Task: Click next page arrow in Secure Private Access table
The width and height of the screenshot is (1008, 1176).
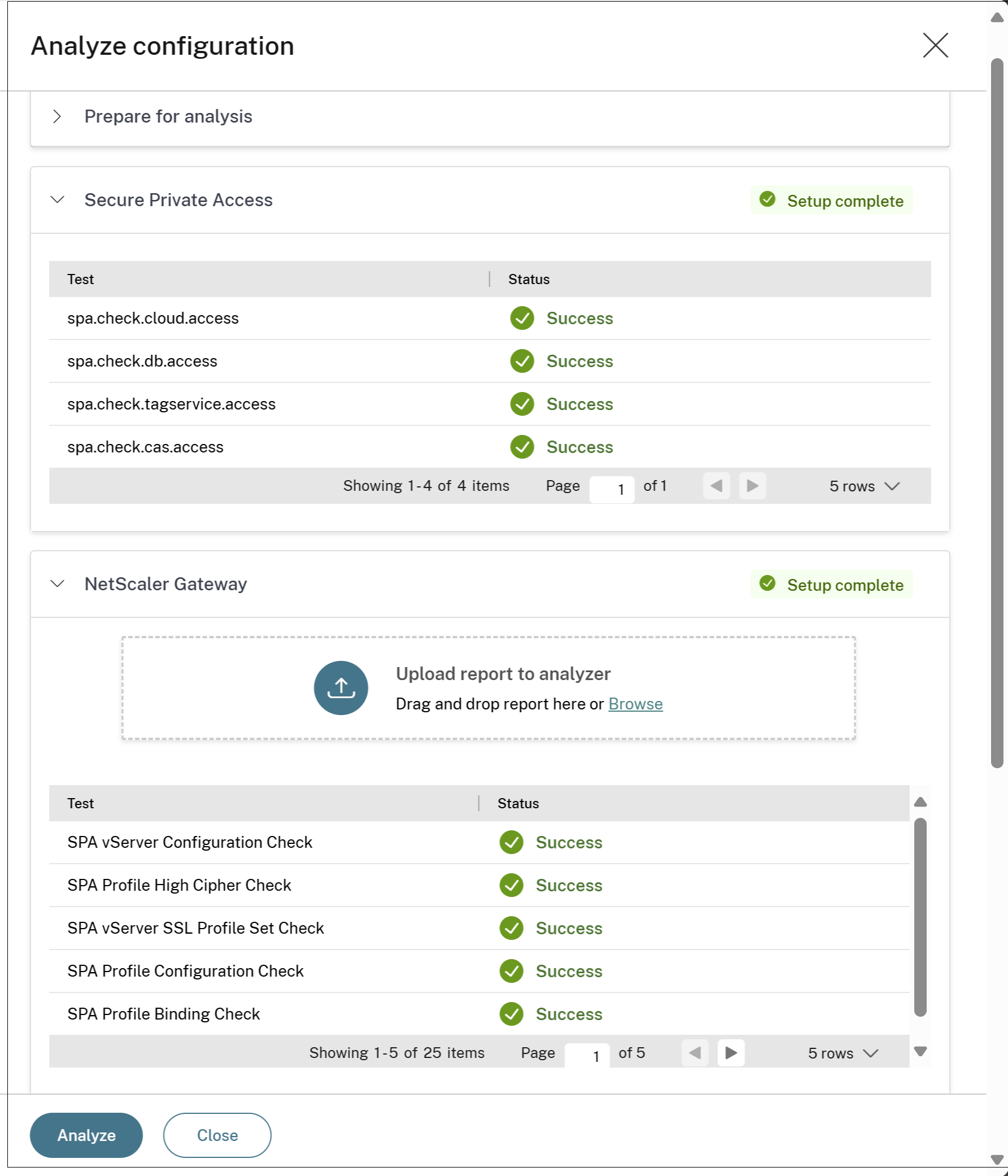Action: click(752, 486)
